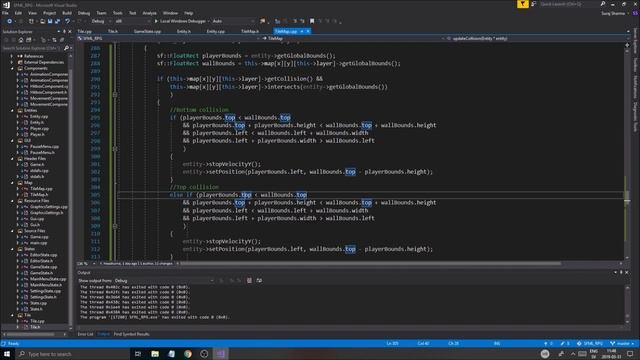Screen dimensions: 640x360
Task: Open Google Chrome from the taskbar
Action: click(x=188, y=354)
